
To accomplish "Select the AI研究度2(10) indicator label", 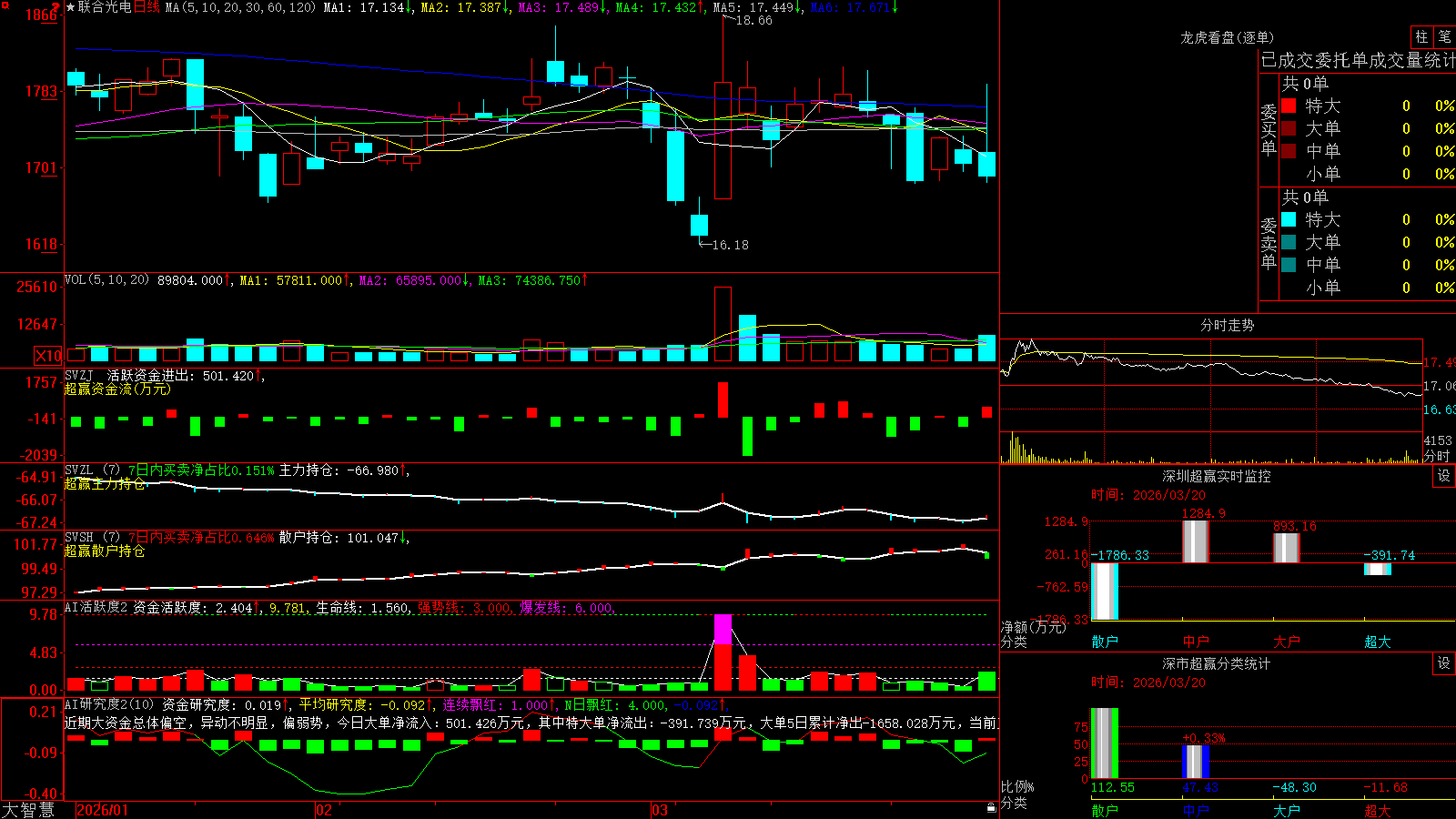I will click(x=109, y=704).
